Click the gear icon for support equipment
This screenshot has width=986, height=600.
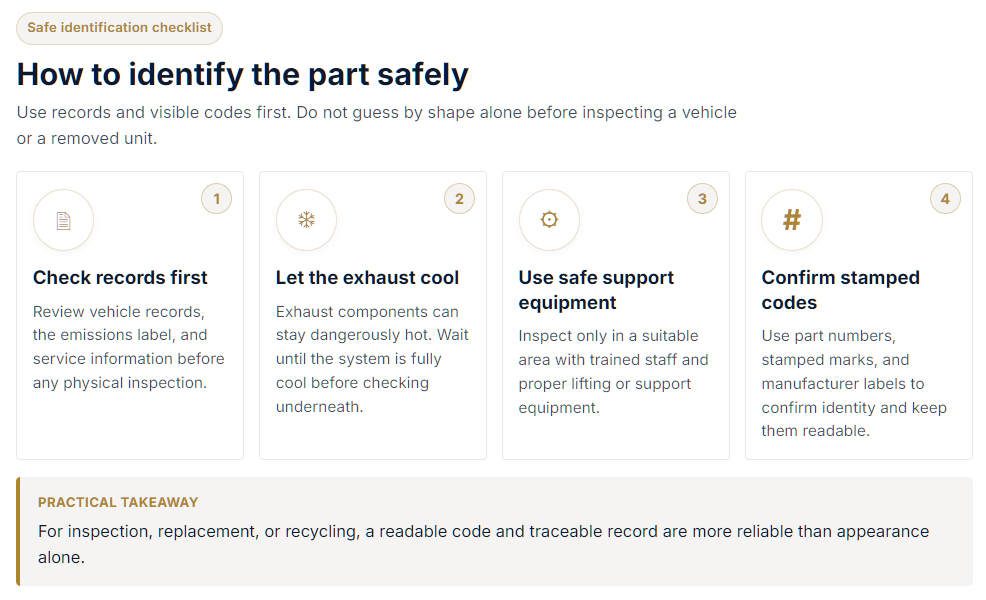[549, 220]
